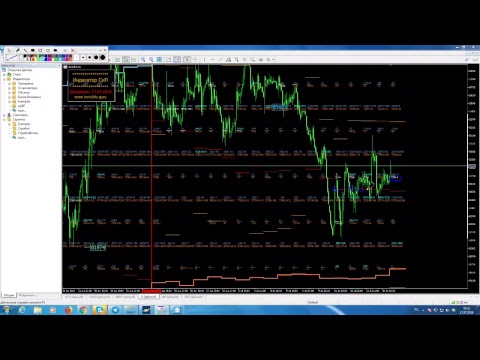Select the Осцилляторы folder in Navigator
This screenshot has height=360, width=480.
coord(27,88)
